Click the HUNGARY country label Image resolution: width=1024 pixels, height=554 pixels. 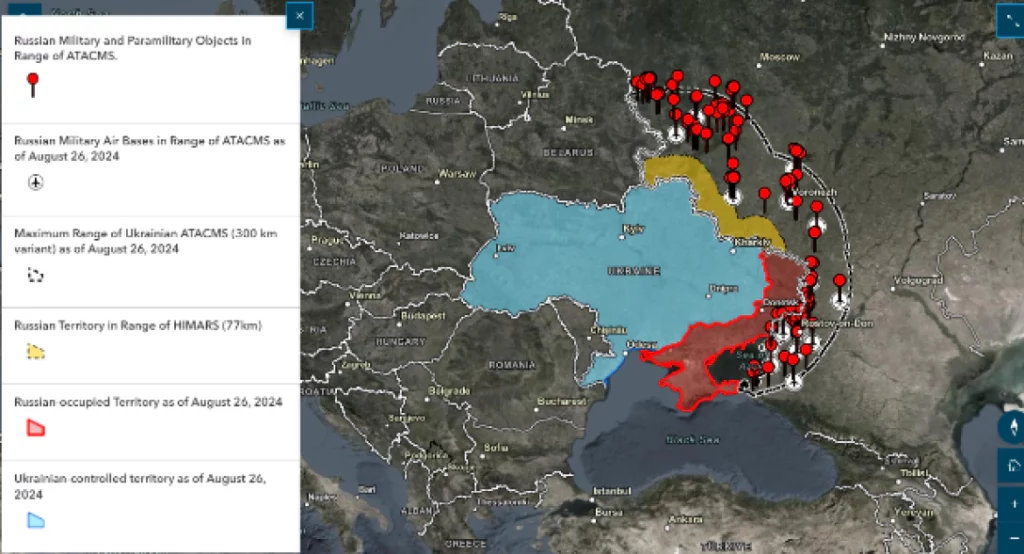(400, 342)
